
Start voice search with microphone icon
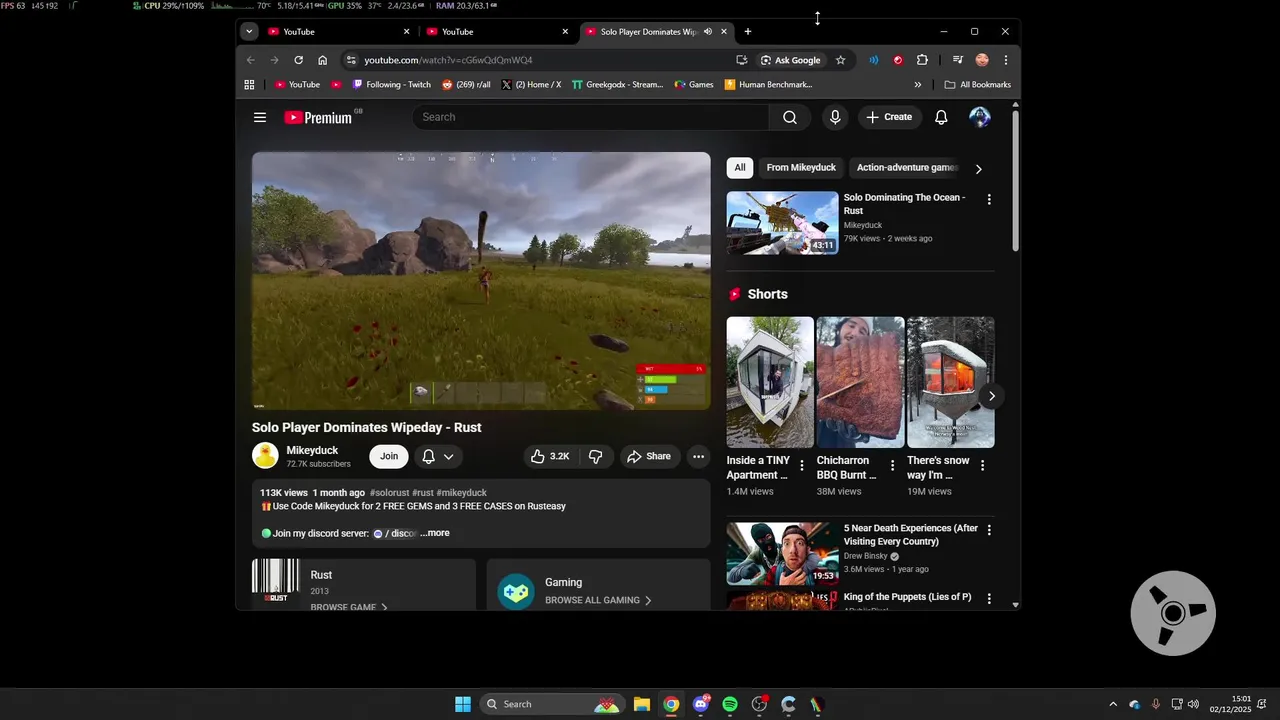(x=835, y=117)
